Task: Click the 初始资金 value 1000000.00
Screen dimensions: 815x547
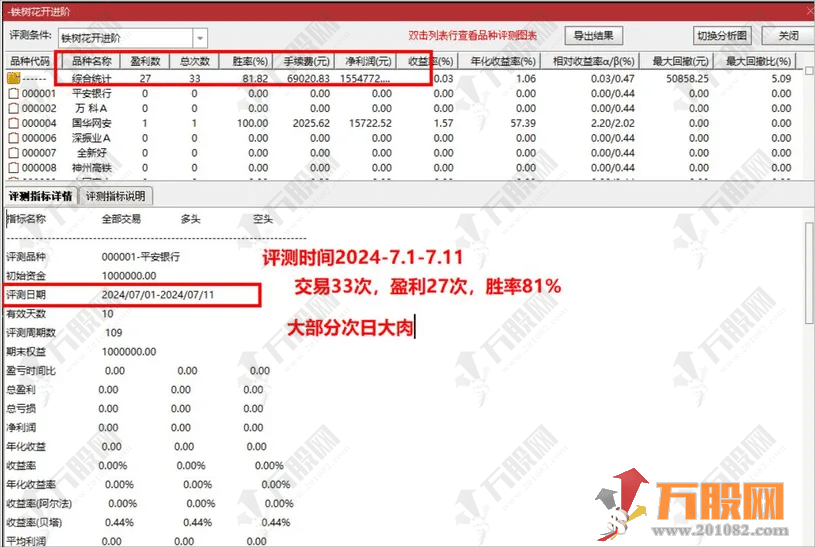Action: pyautogui.click(x=129, y=276)
